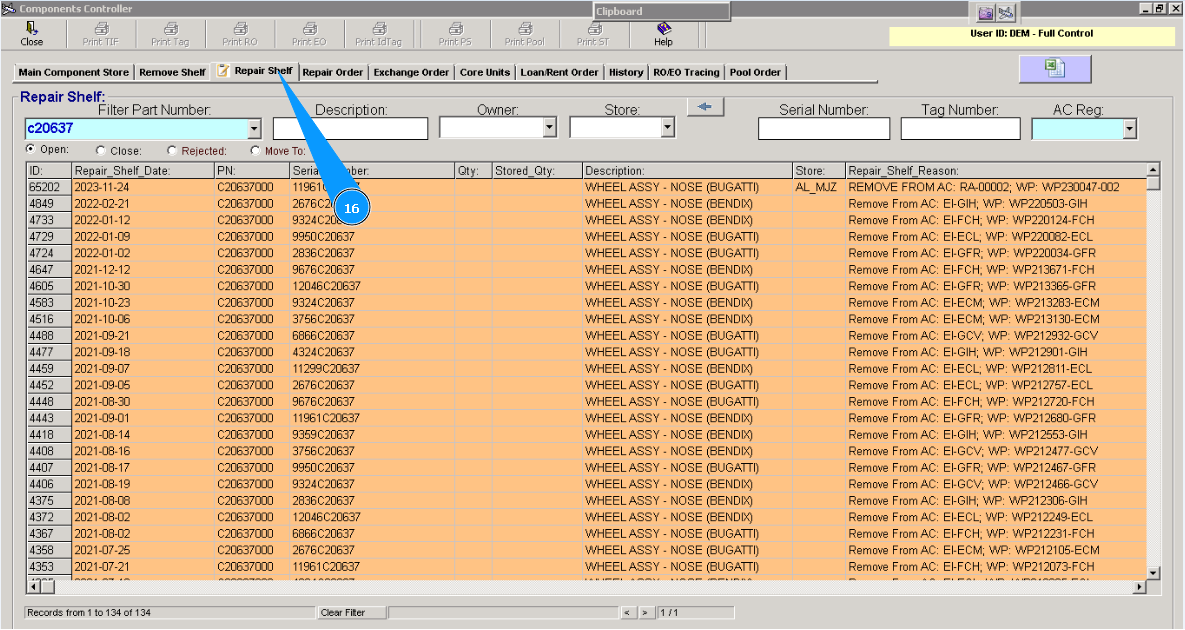
Task: Switch to Repair Order tab
Action: (x=333, y=73)
